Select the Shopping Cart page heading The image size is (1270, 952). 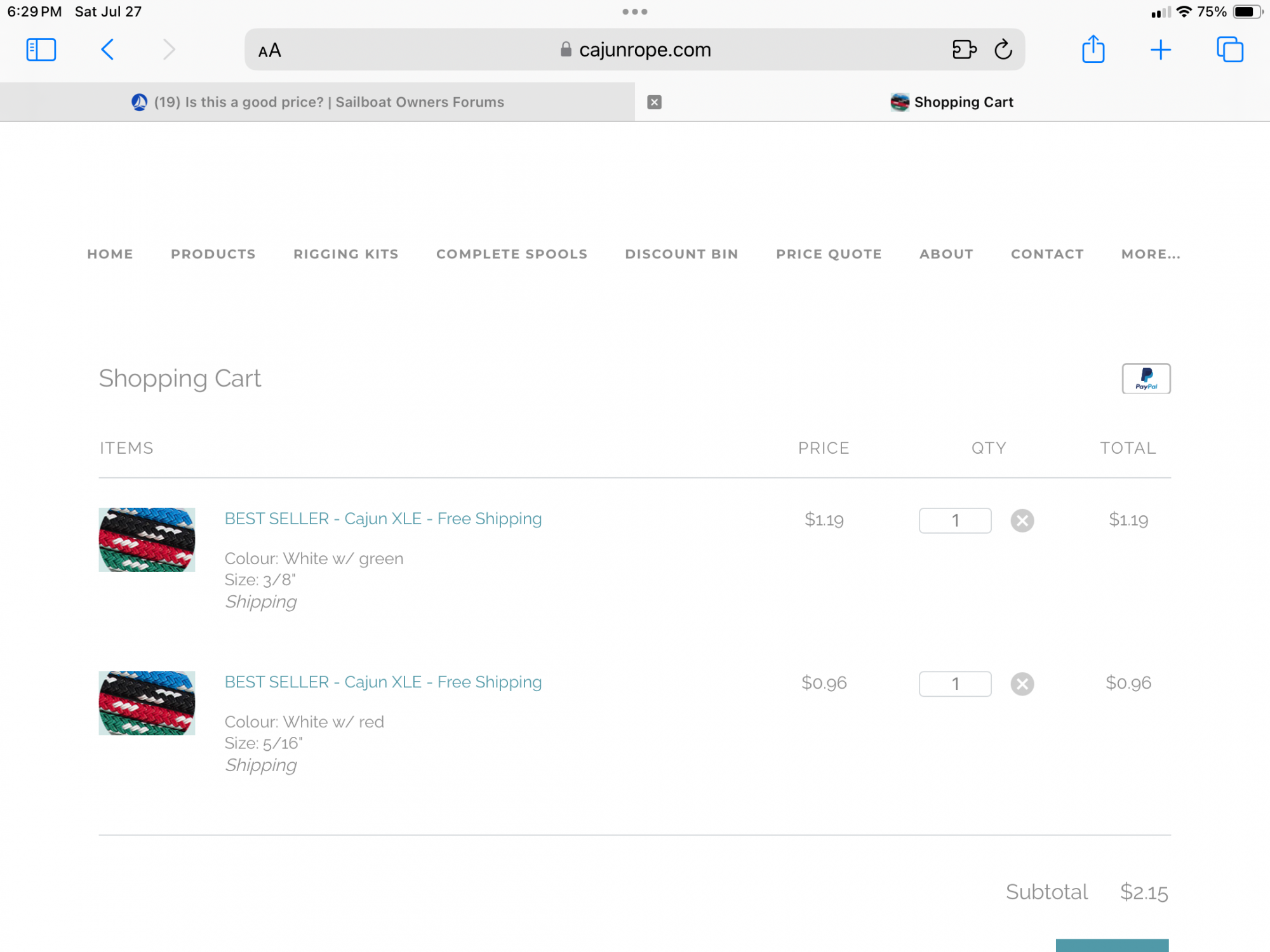[180, 378]
